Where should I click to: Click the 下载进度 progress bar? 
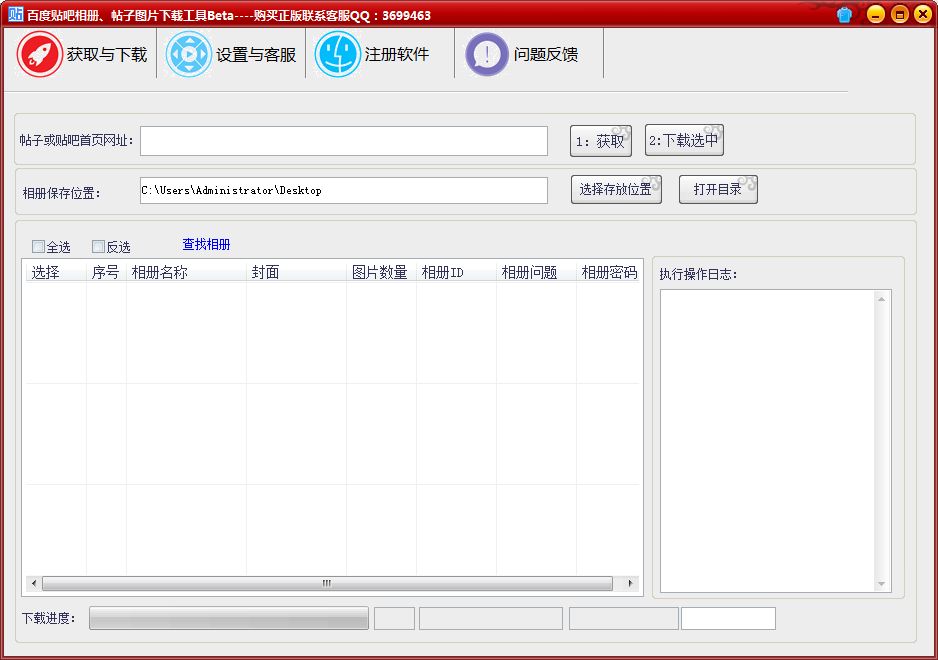tap(228, 618)
